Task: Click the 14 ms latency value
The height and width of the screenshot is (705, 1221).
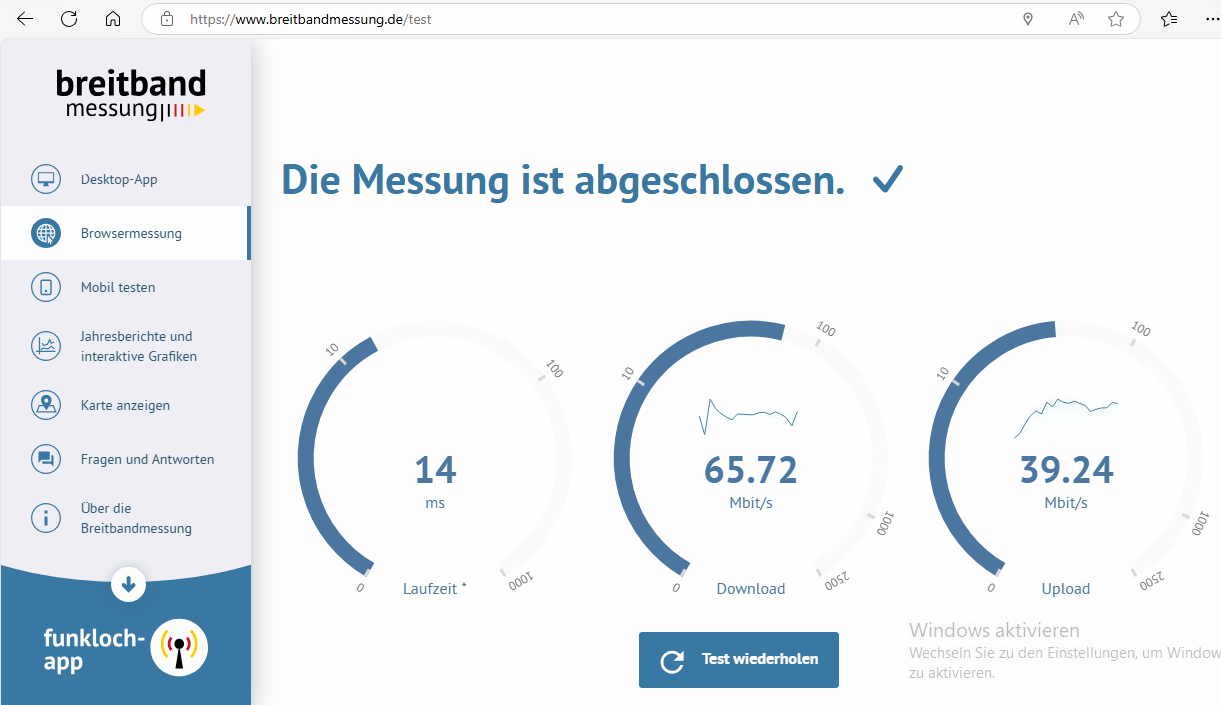Action: 435,470
